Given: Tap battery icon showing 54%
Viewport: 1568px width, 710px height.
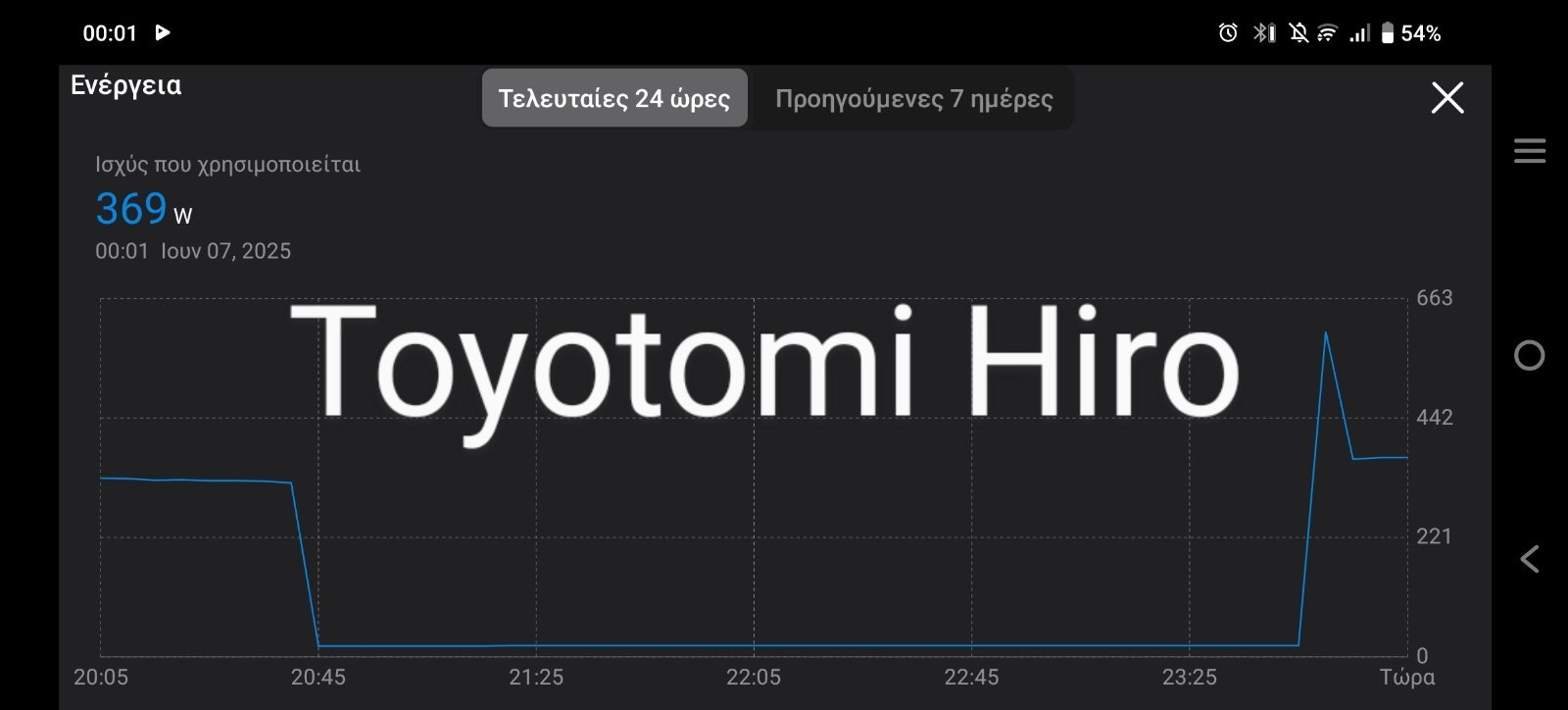Looking at the screenshot, I should click(x=1388, y=33).
